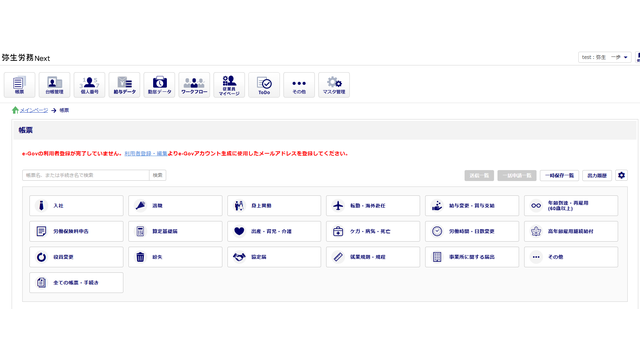640x360 pixels.
Task: Select the 就業規則・規程 category
Action: [373, 257]
